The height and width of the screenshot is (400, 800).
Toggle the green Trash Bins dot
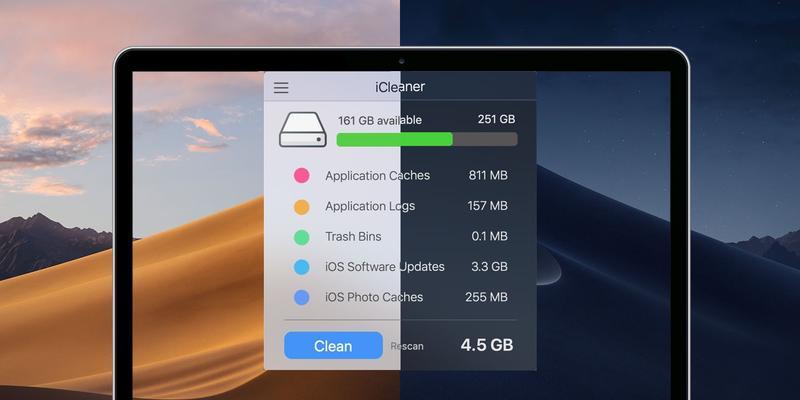click(x=302, y=237)
